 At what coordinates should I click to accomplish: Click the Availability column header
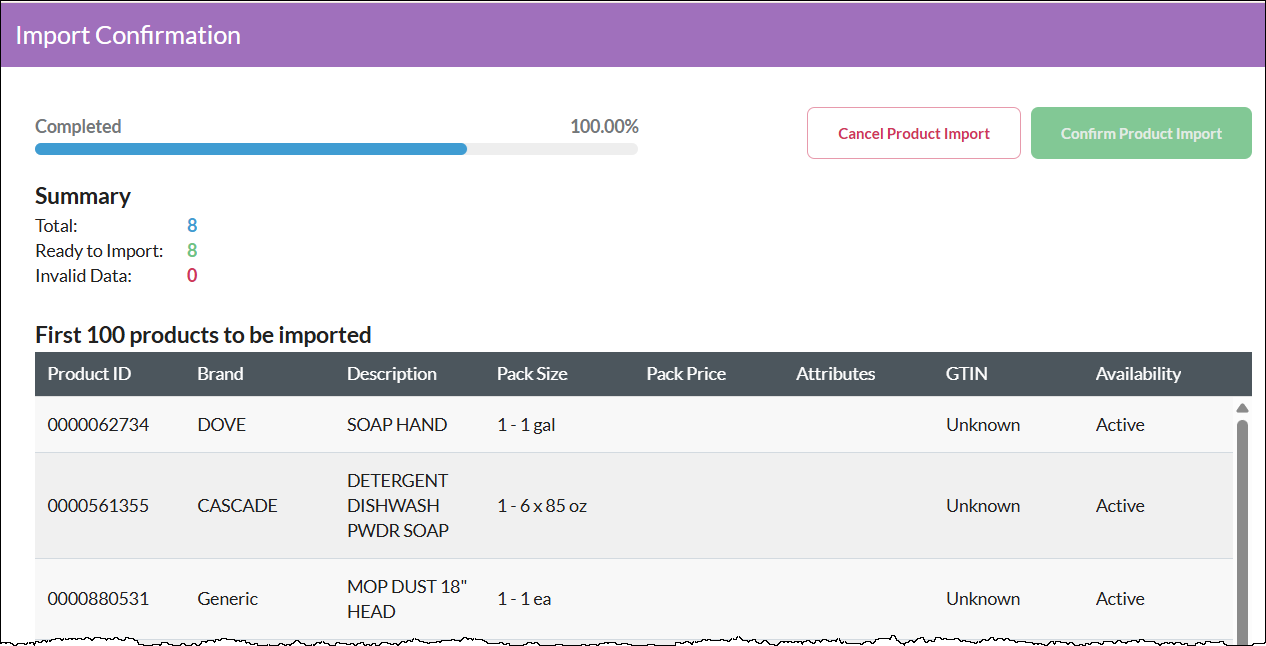pyautogui.click(x=1138, y=374)
